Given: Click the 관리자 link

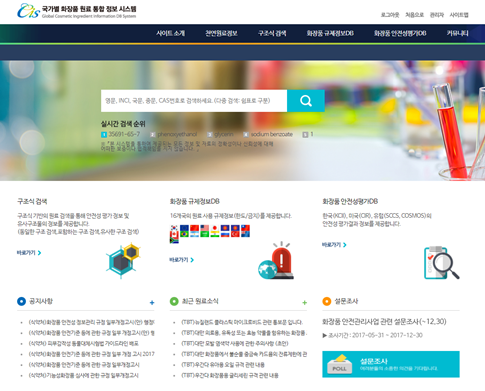Looking at the screenshot, I should pos(437,15).
